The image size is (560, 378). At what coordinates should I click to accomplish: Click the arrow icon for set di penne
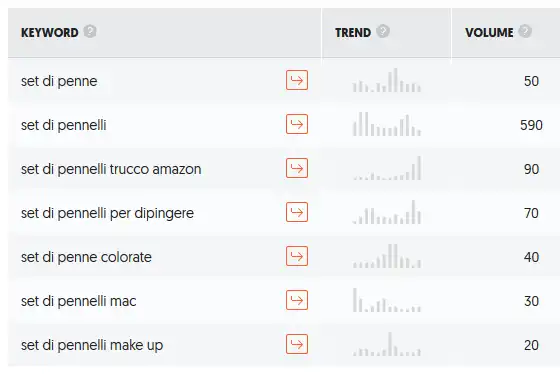point(297,80)
